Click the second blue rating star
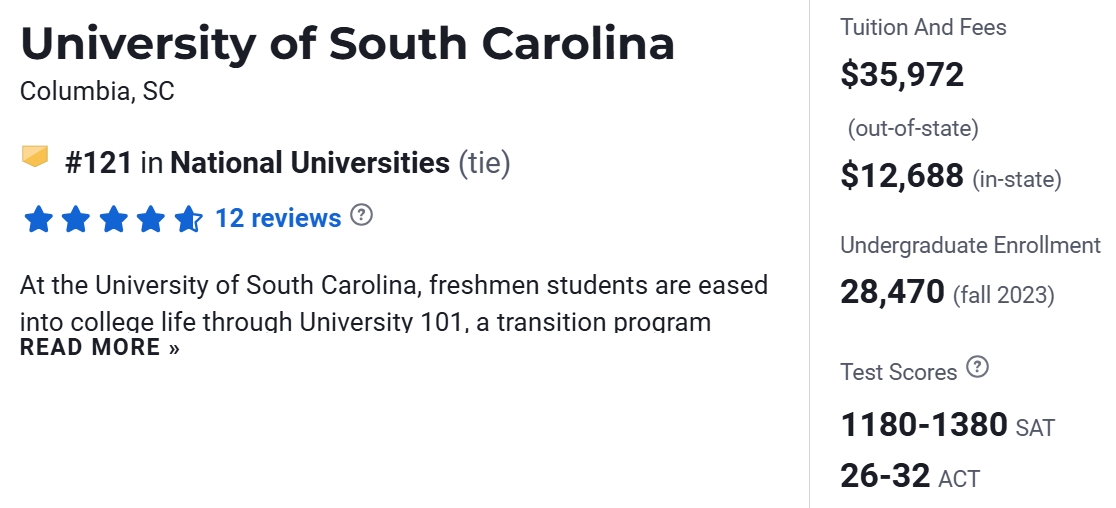The image size is (1116, 508). pyautogui.click(x=76, y=219)
